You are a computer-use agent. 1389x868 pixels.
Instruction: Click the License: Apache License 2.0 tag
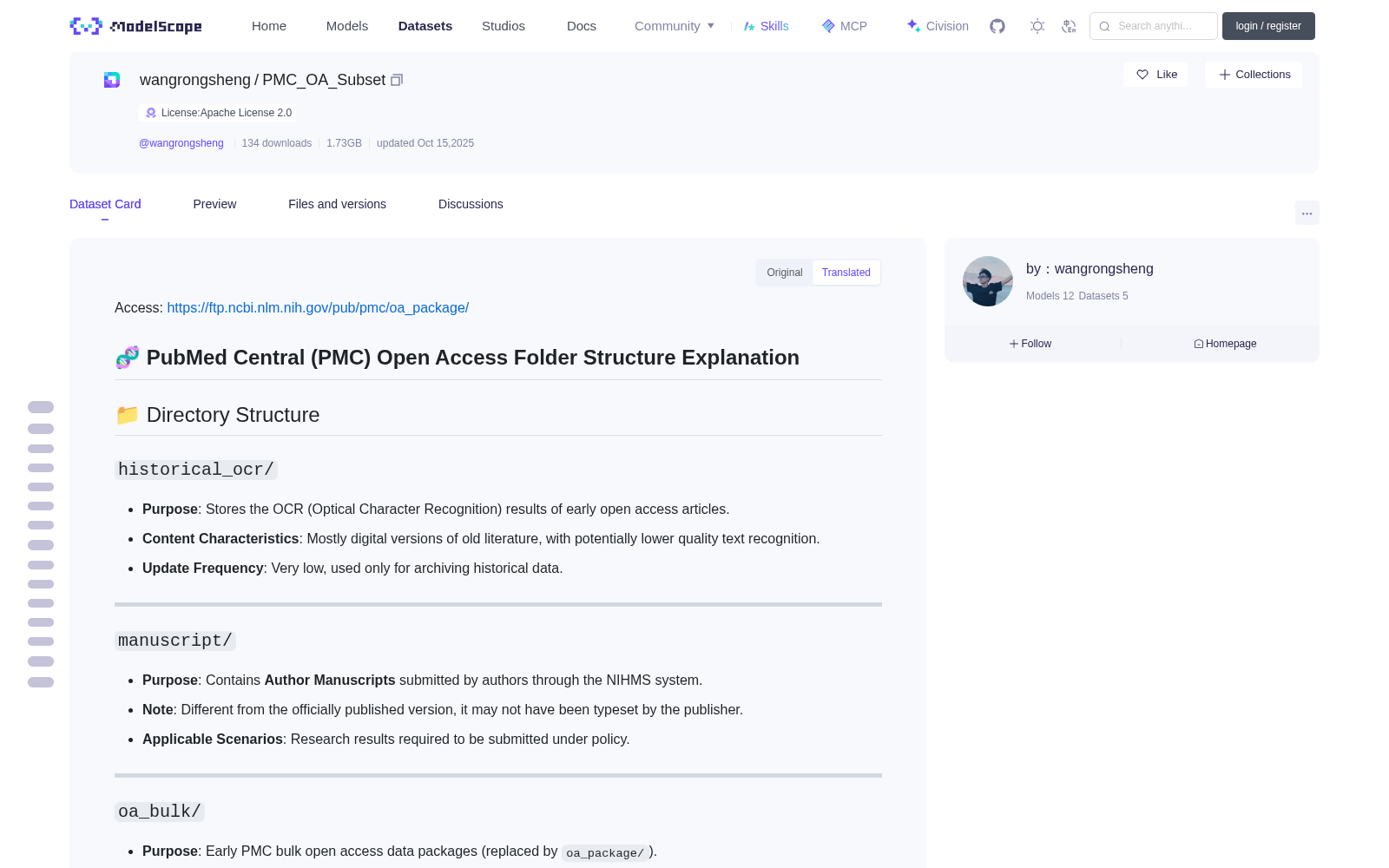tap(218, 113)
